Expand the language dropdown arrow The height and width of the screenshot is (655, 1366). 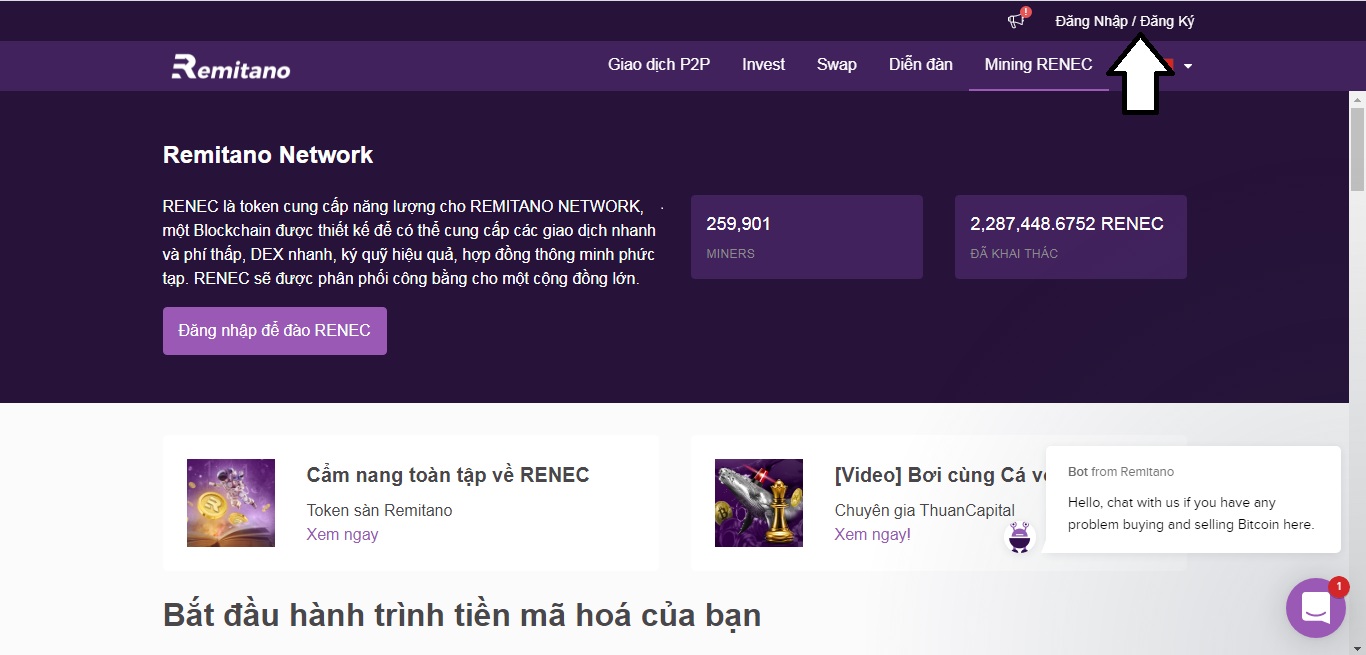1188,66
